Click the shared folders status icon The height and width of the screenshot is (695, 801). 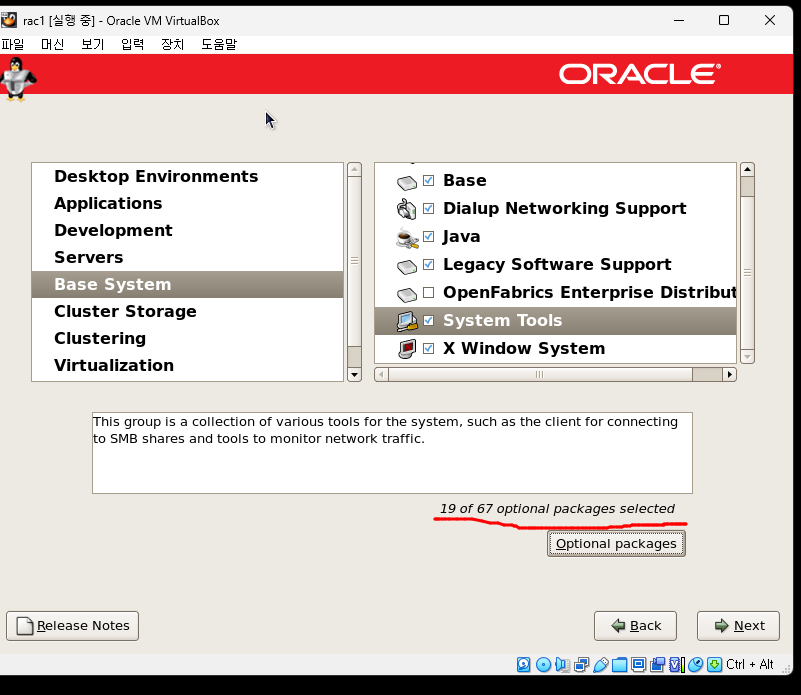click(x=620, y=664)
